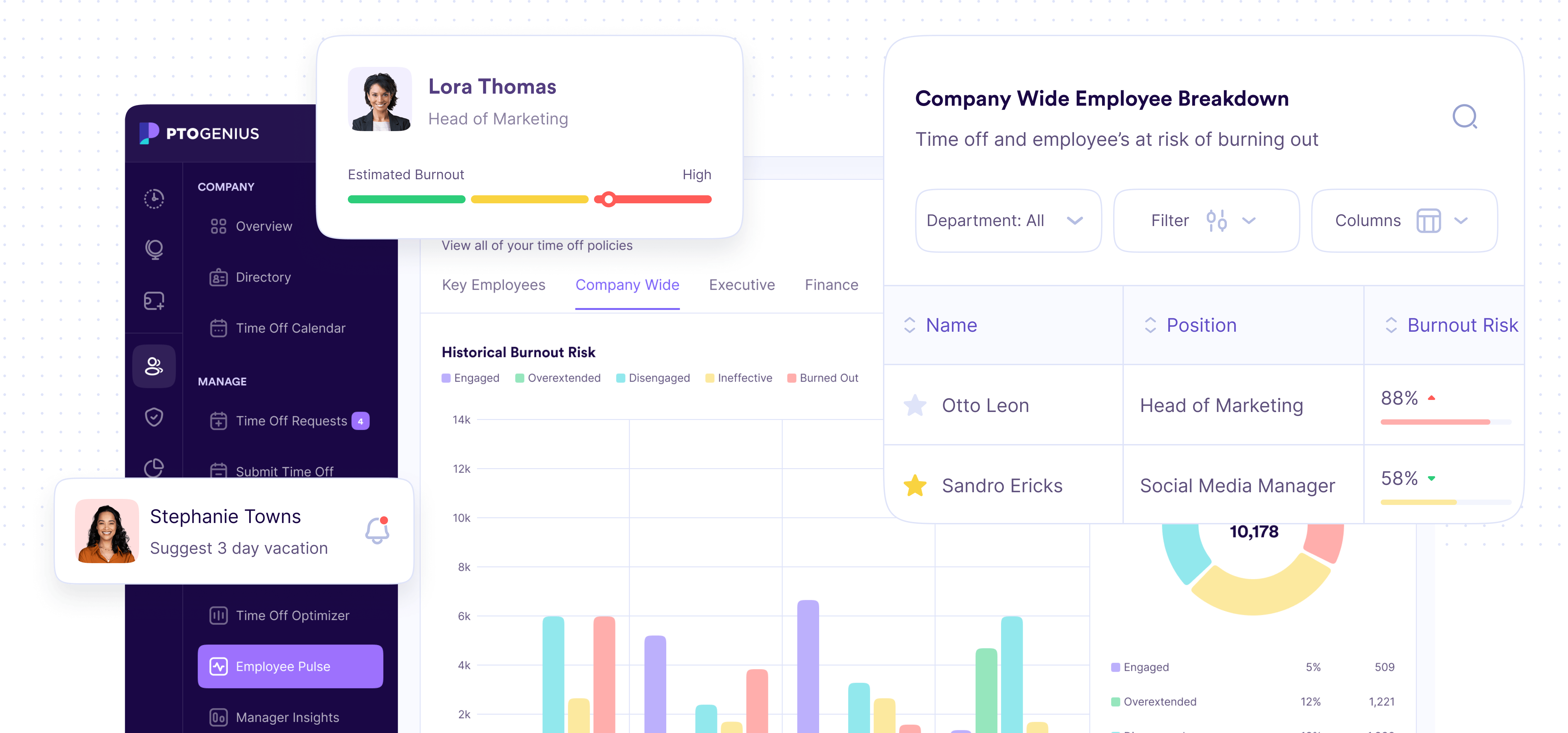Click the Time Off Optimizer bars icon
The width and height of the screenshot is (1568, 733).
click(x=218, y=616)
